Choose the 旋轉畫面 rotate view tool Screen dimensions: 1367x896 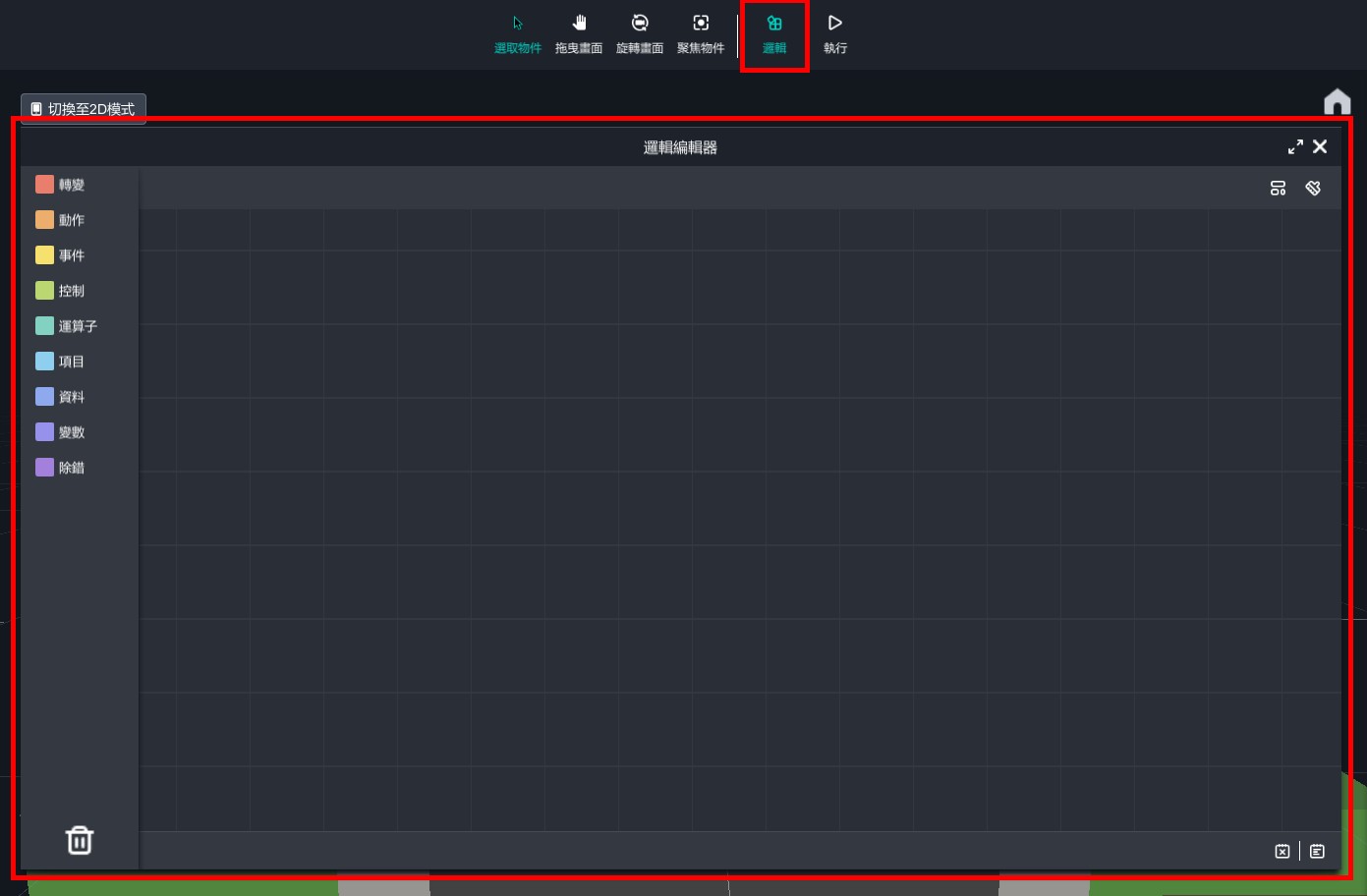click(639, 33)
